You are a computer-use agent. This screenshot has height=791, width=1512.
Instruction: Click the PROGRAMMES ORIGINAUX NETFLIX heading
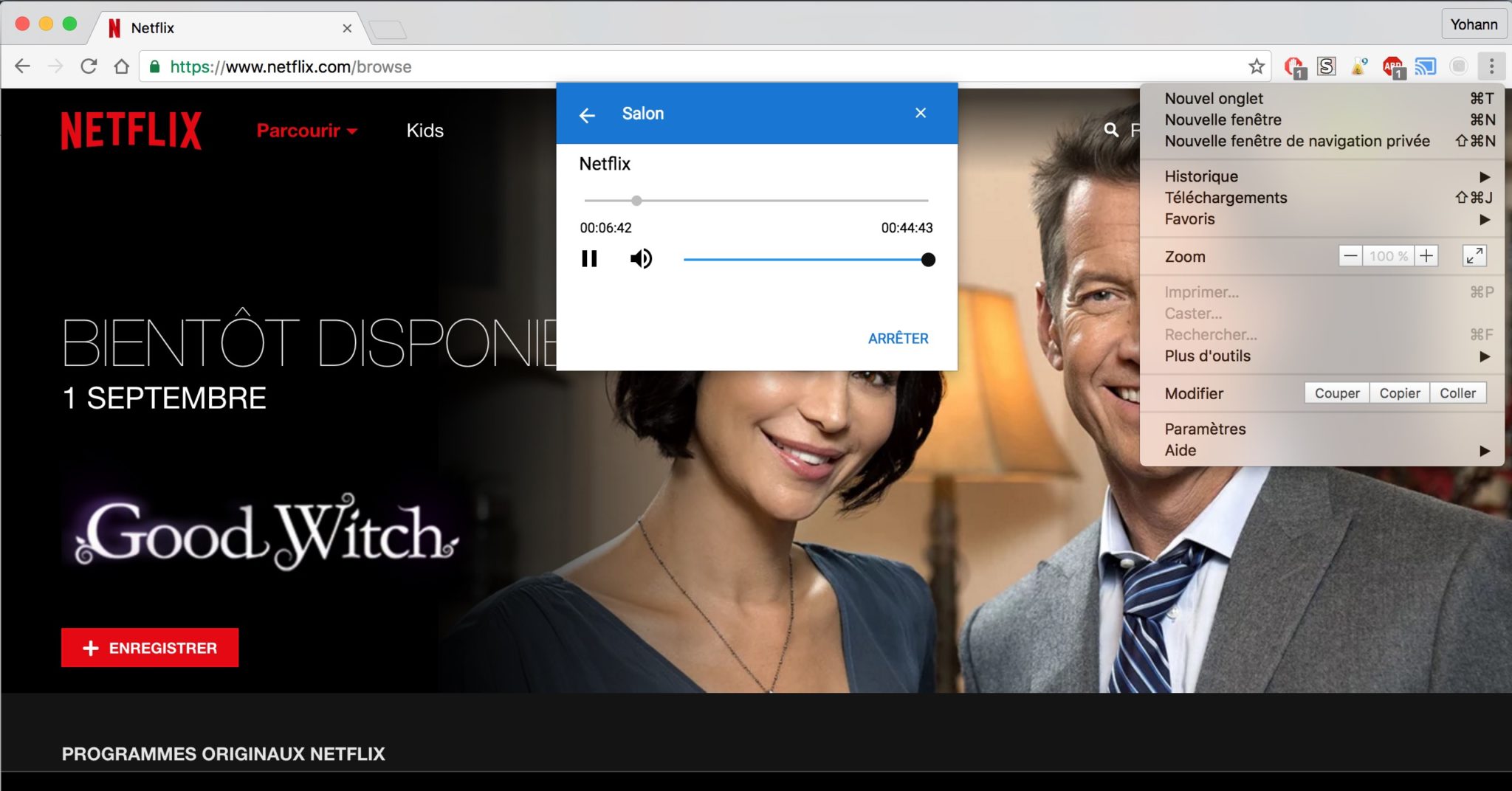(224, 754)
